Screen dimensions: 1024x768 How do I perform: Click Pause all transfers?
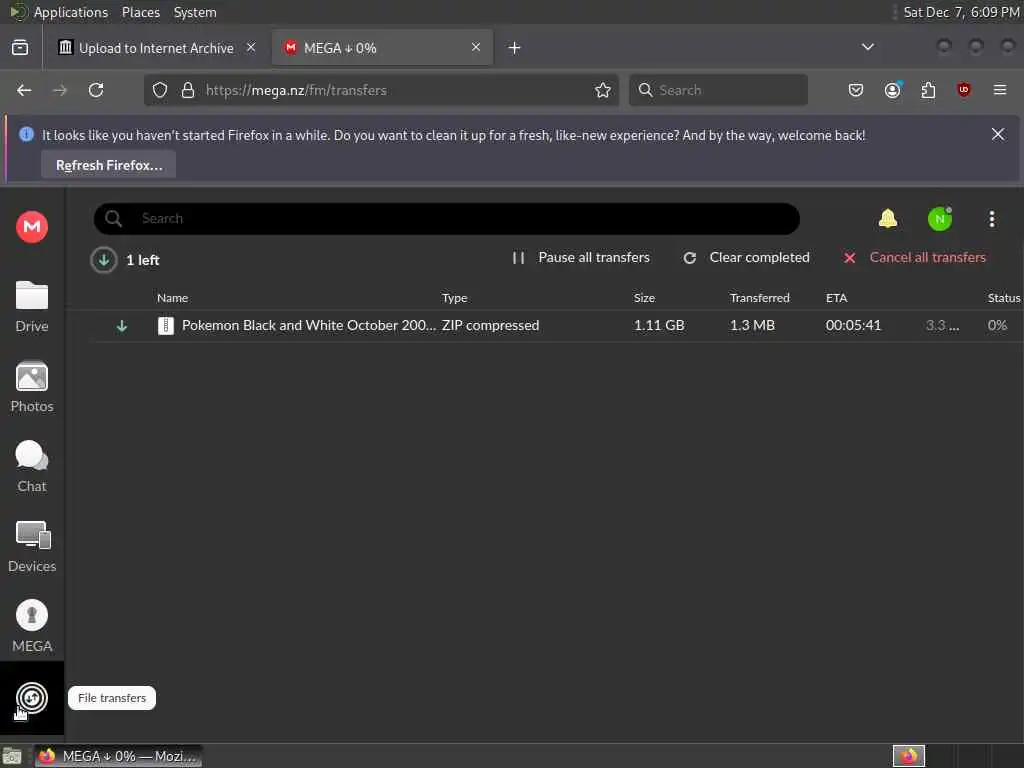point(581,258)
